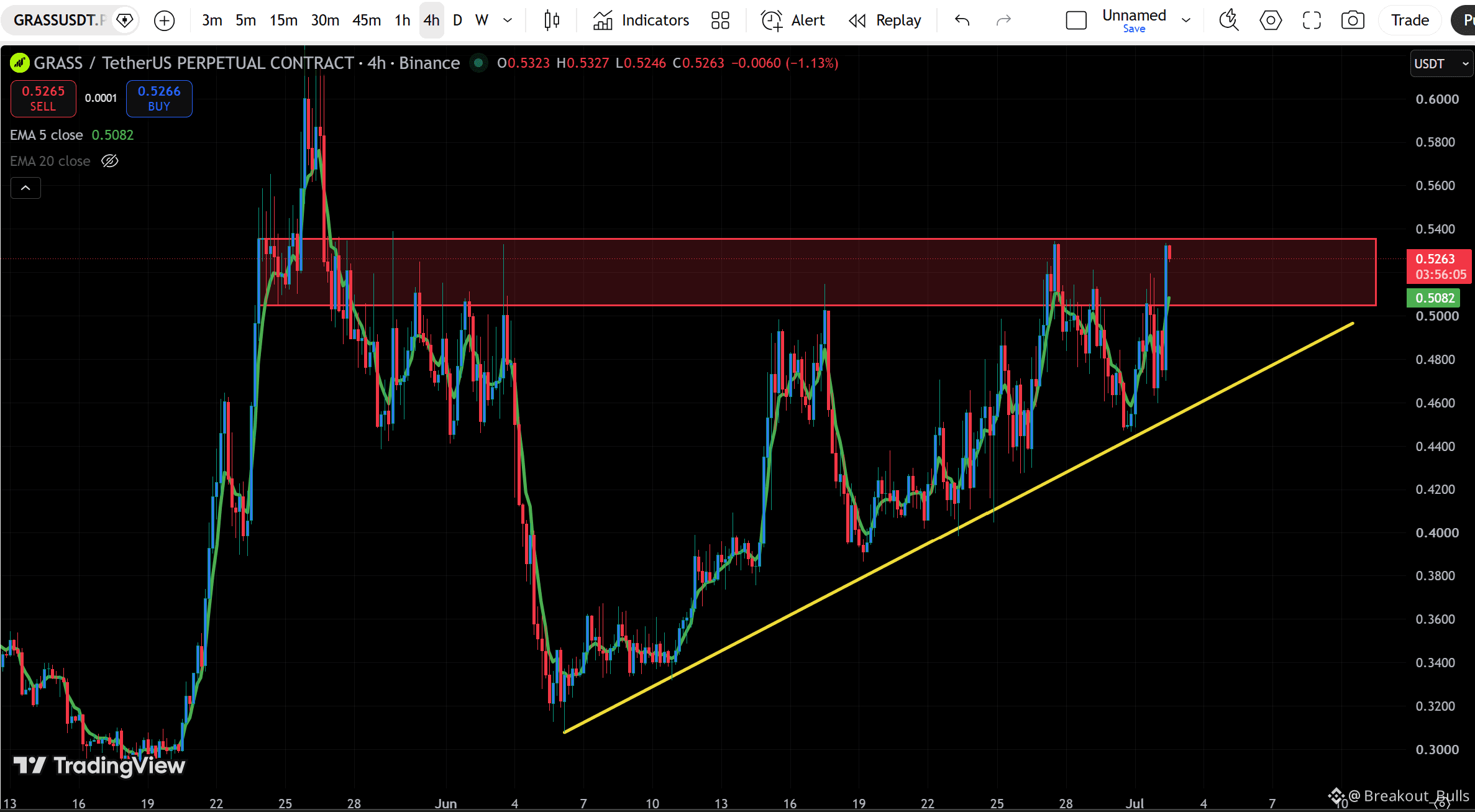This screenshot has width=1475, height=812.
Task: Open the Trade panel
Action: point(1410,21)
